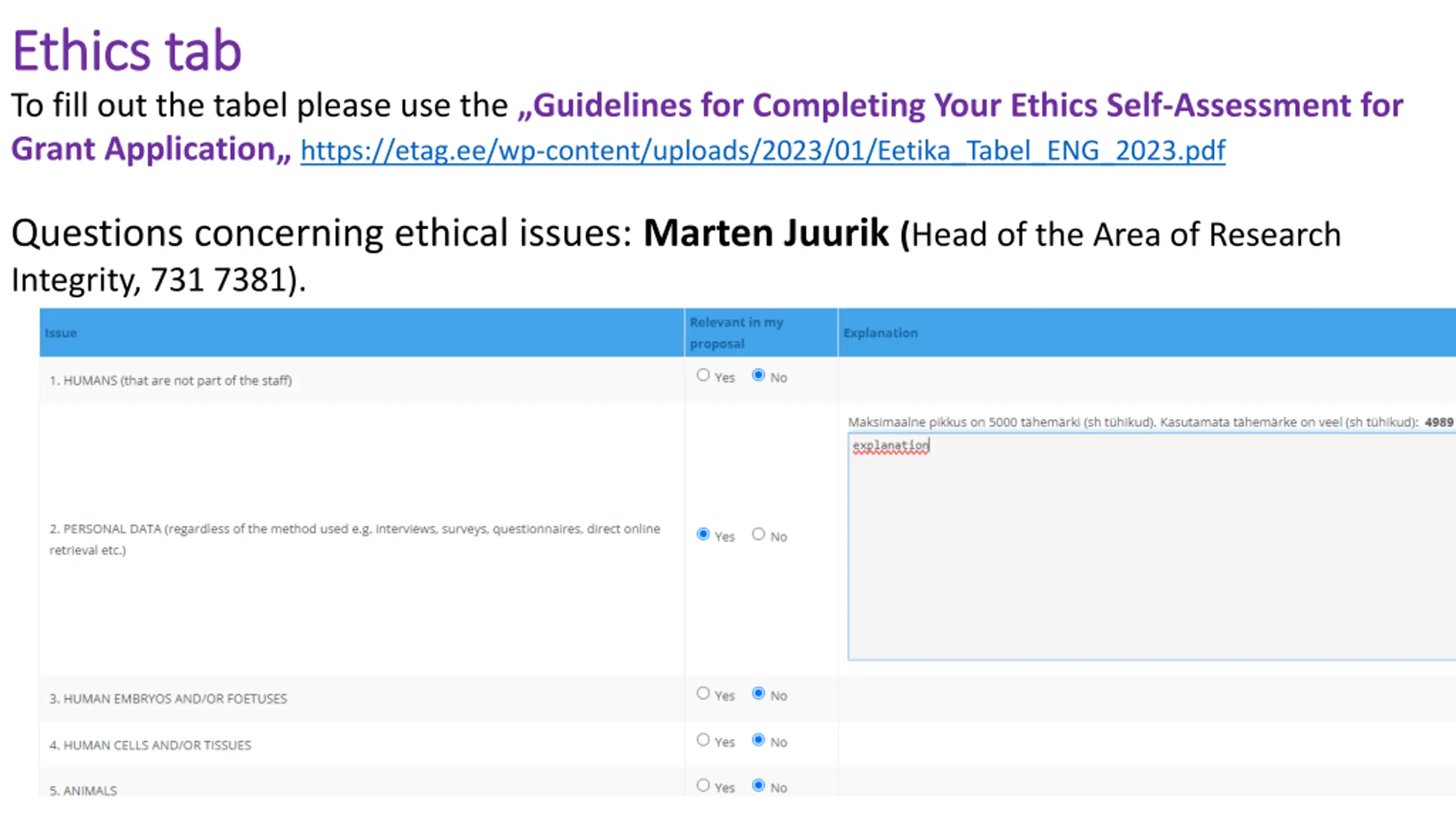Open the Eetika_Tabel_ENG_2023.pdf link
This screenshot has height=819, width=1456.
(762, 151)
